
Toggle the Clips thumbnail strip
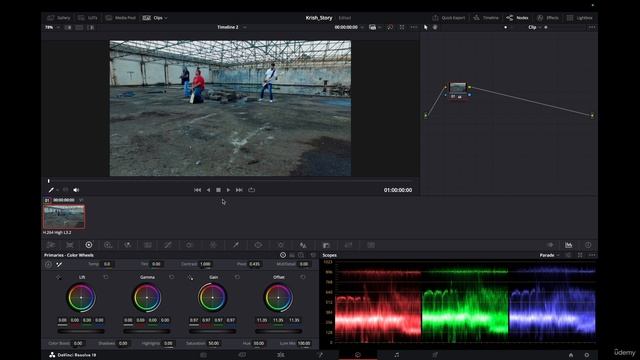point(153,18)
